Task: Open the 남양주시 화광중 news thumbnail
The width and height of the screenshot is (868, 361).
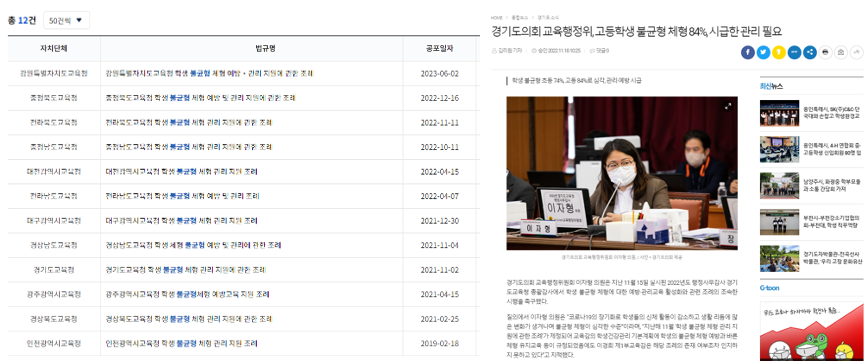Action: pos(779,185)
